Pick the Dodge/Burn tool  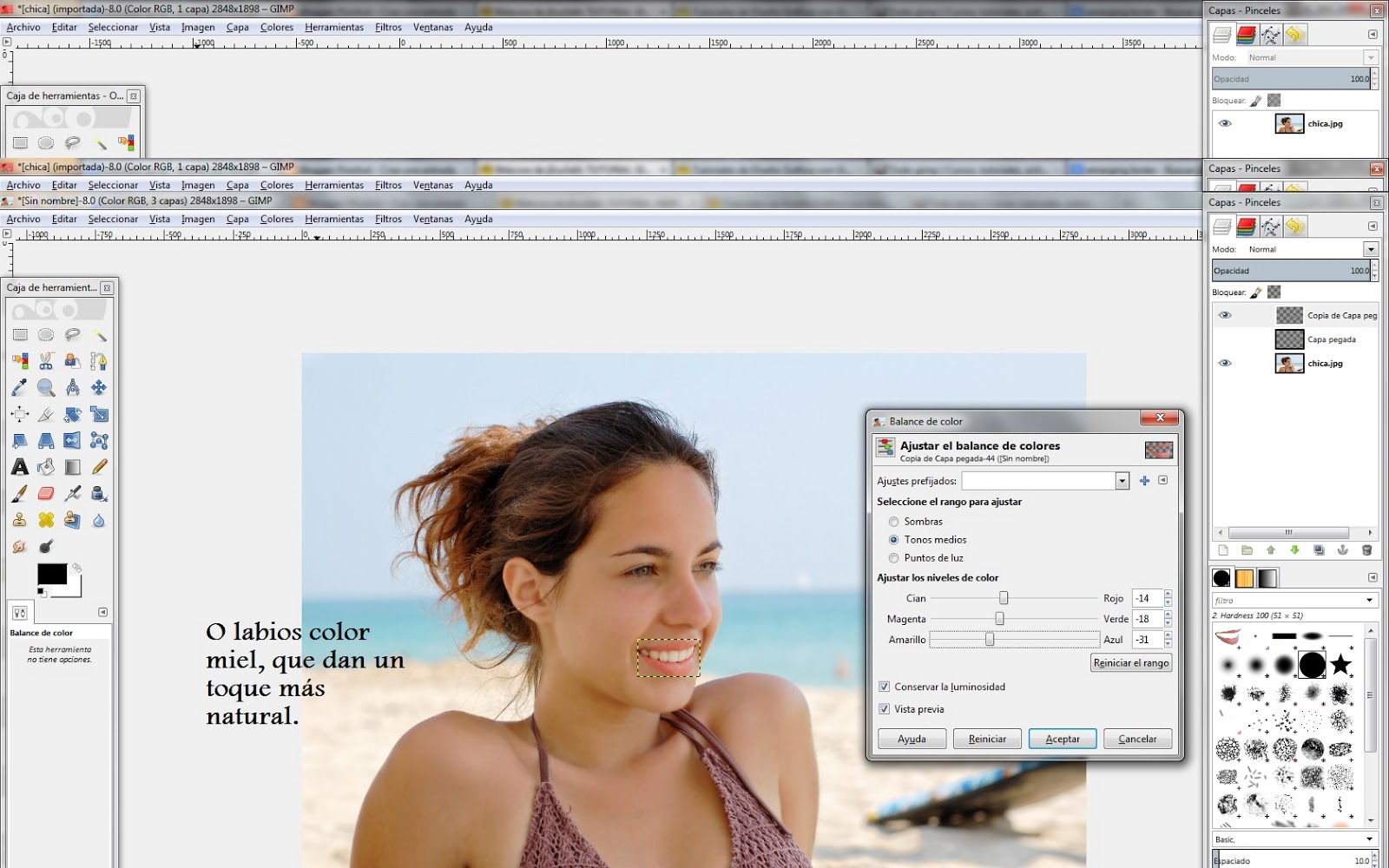tap(46, 546)
